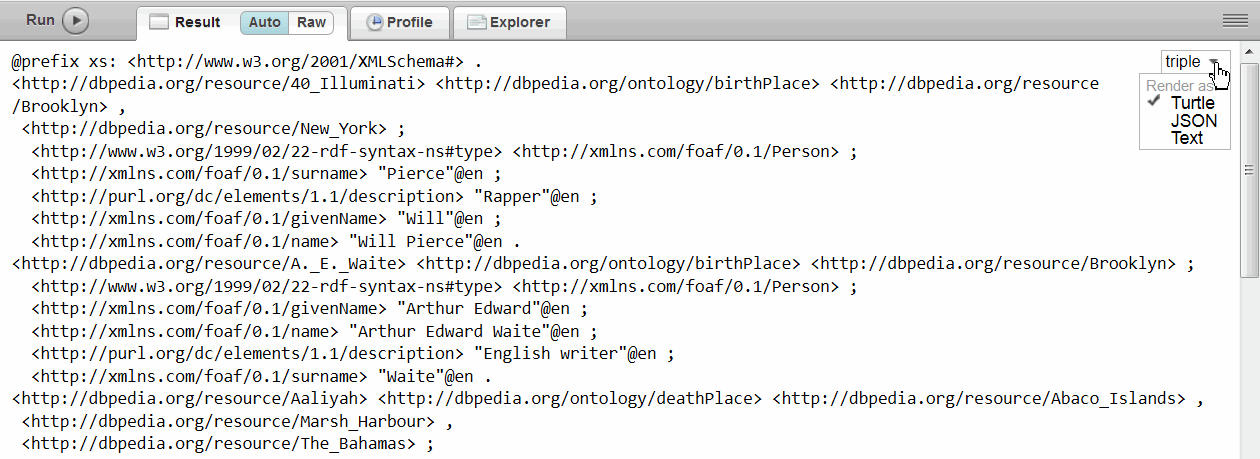This screenshot has height=459, width=1260.
Task: Select Turtle render format
Action: pyautogui.click(x=1192, y=103)
